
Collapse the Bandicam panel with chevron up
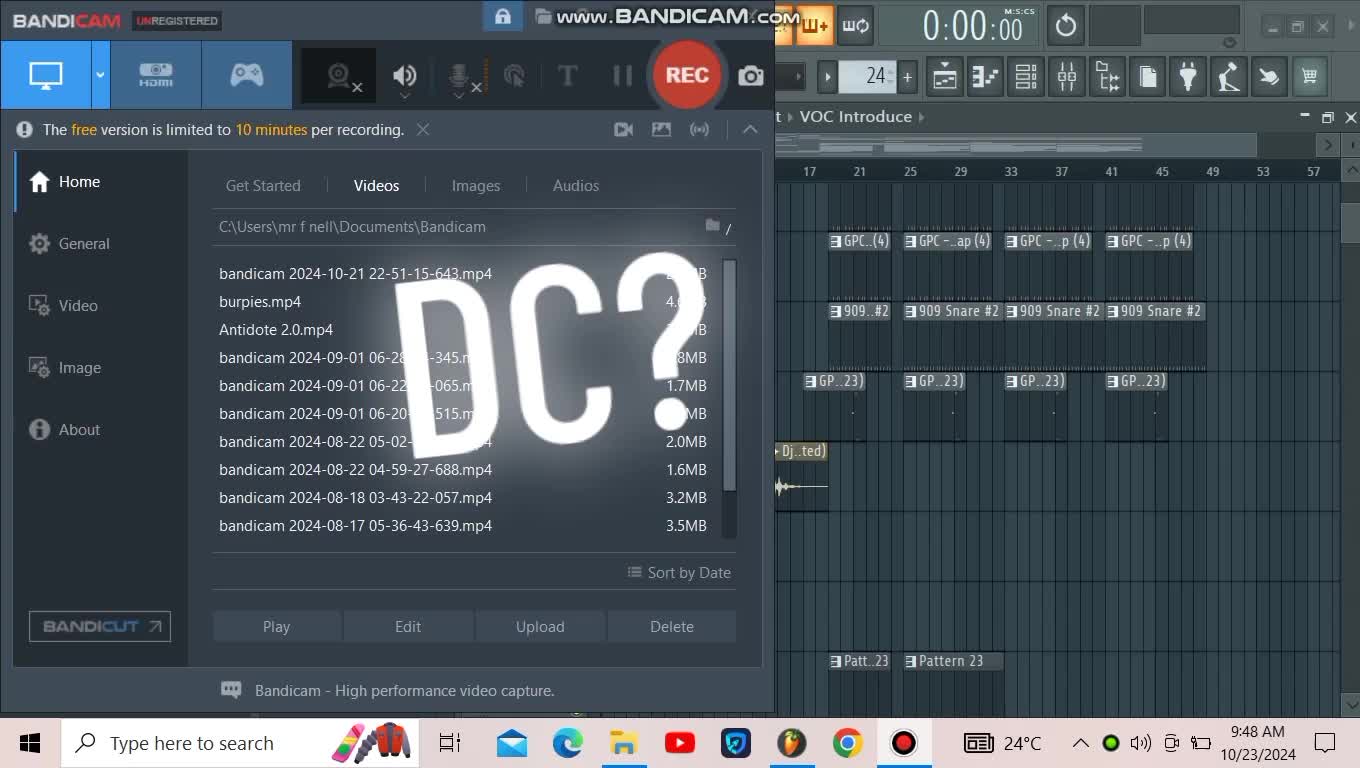[749, 129]
